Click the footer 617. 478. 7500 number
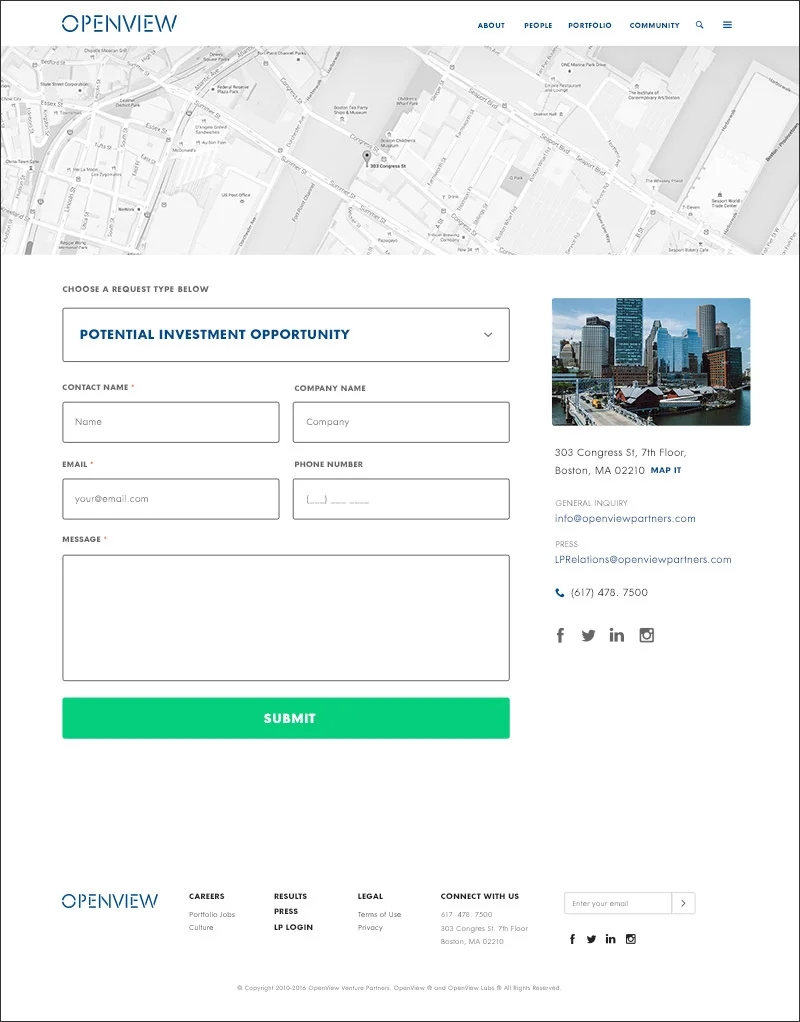This screenshot has width=800, height=1022. 466,914
